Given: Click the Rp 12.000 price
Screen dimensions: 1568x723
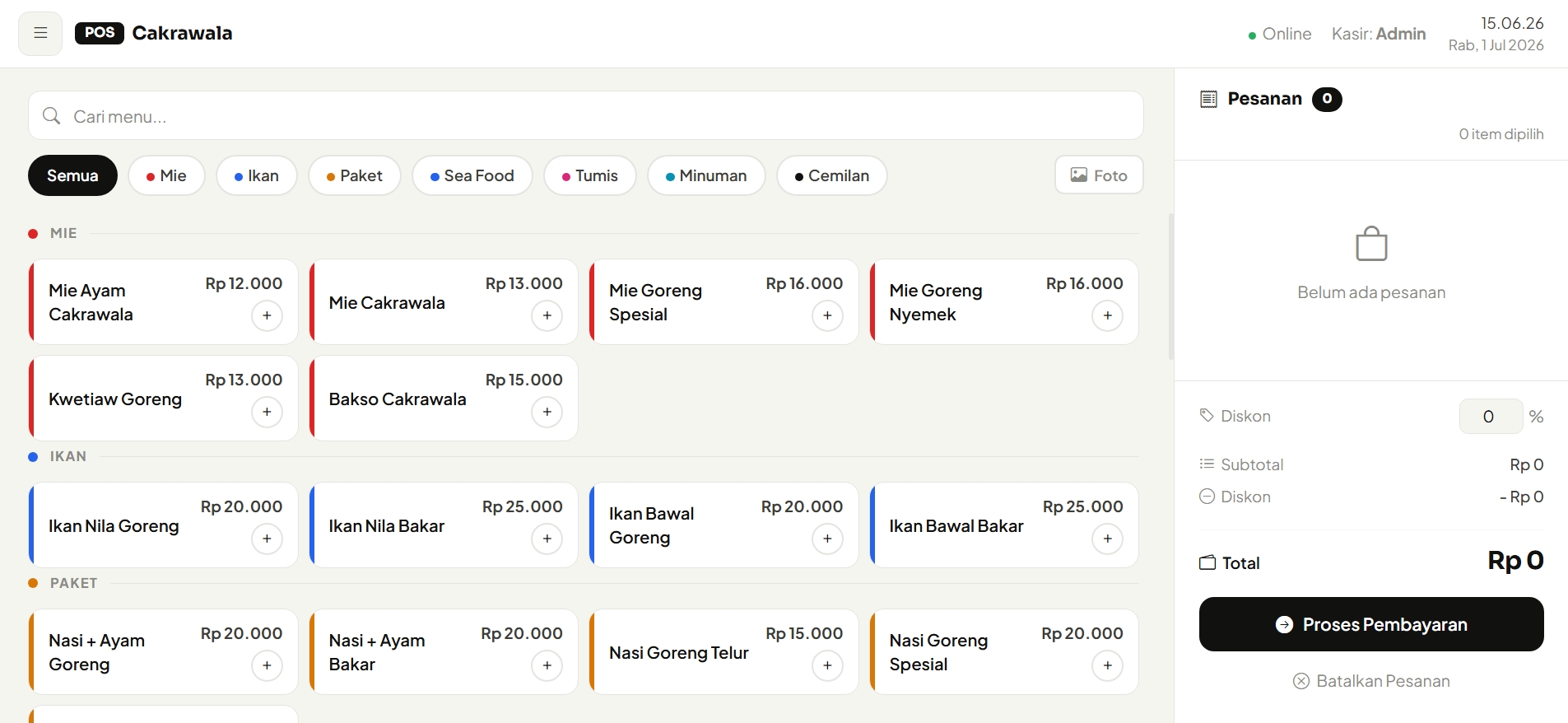Looking at the screenshot, I should click(x=244, y=283).
